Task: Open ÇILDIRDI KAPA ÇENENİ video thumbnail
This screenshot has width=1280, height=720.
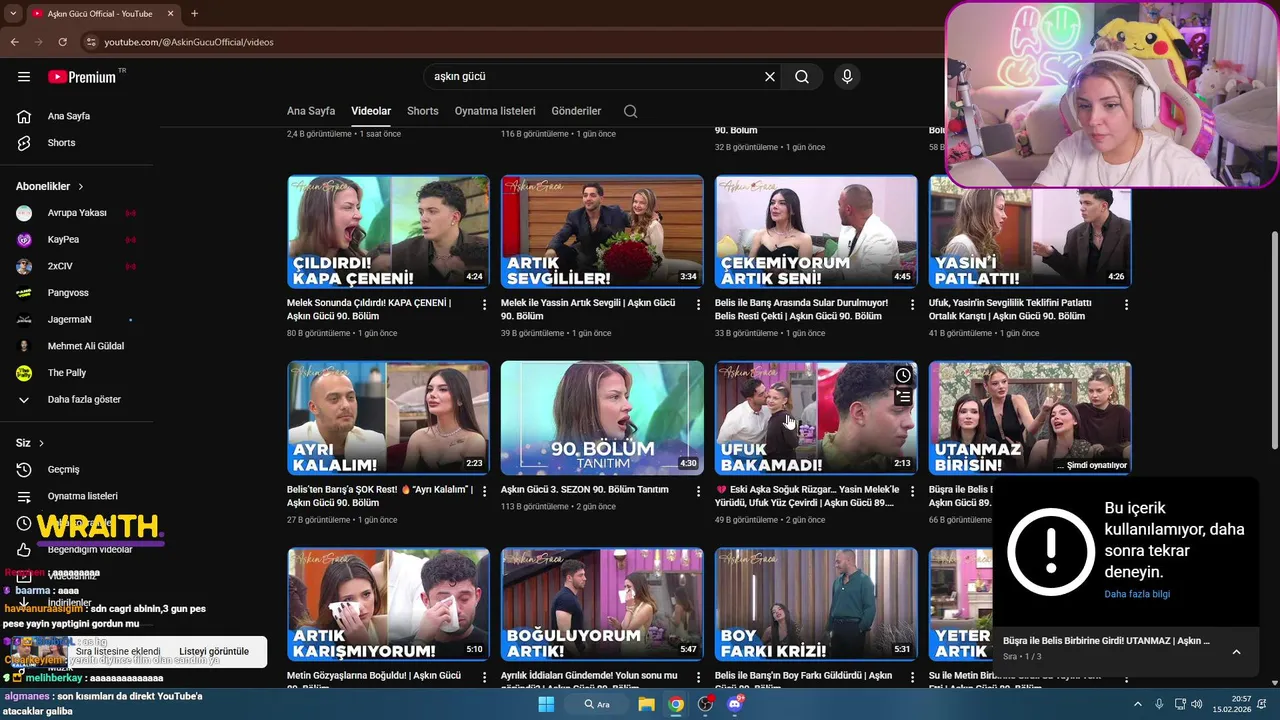Action: click(388, 232)
